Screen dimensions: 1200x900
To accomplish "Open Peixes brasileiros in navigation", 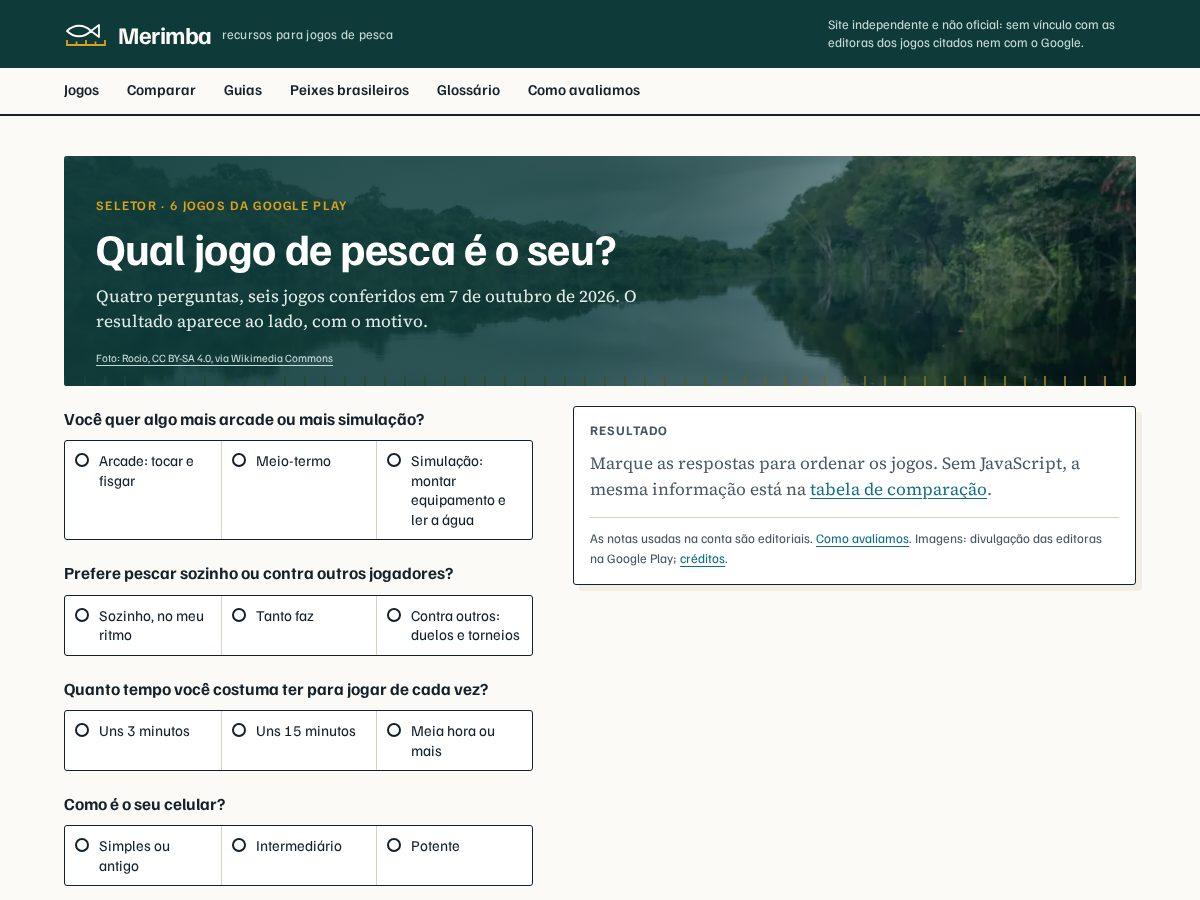I will point(349,90).
